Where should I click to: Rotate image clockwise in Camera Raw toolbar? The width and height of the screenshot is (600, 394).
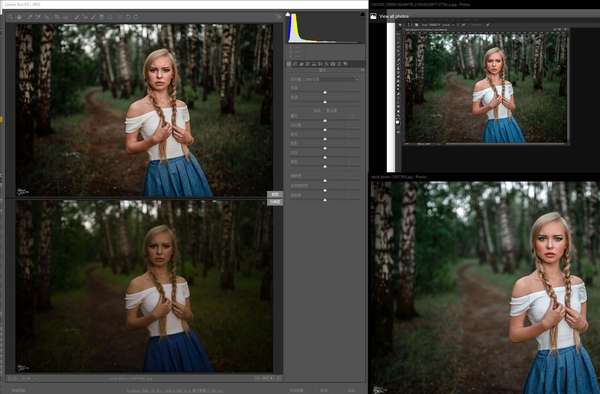pyautogui.click(x=137, y=17)
